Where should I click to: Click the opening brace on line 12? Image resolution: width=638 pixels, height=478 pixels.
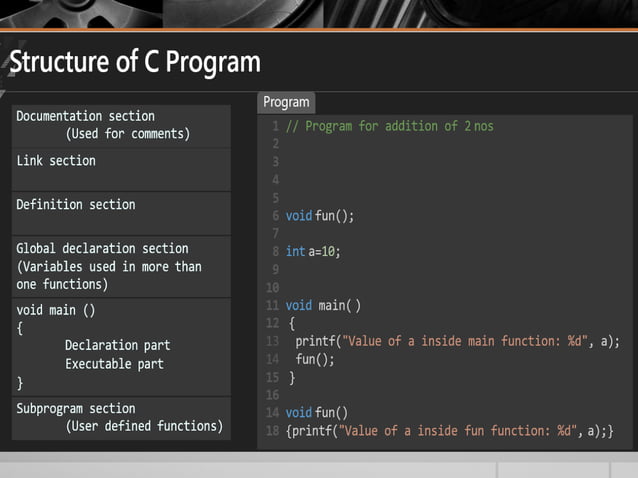tap(291, 323)
